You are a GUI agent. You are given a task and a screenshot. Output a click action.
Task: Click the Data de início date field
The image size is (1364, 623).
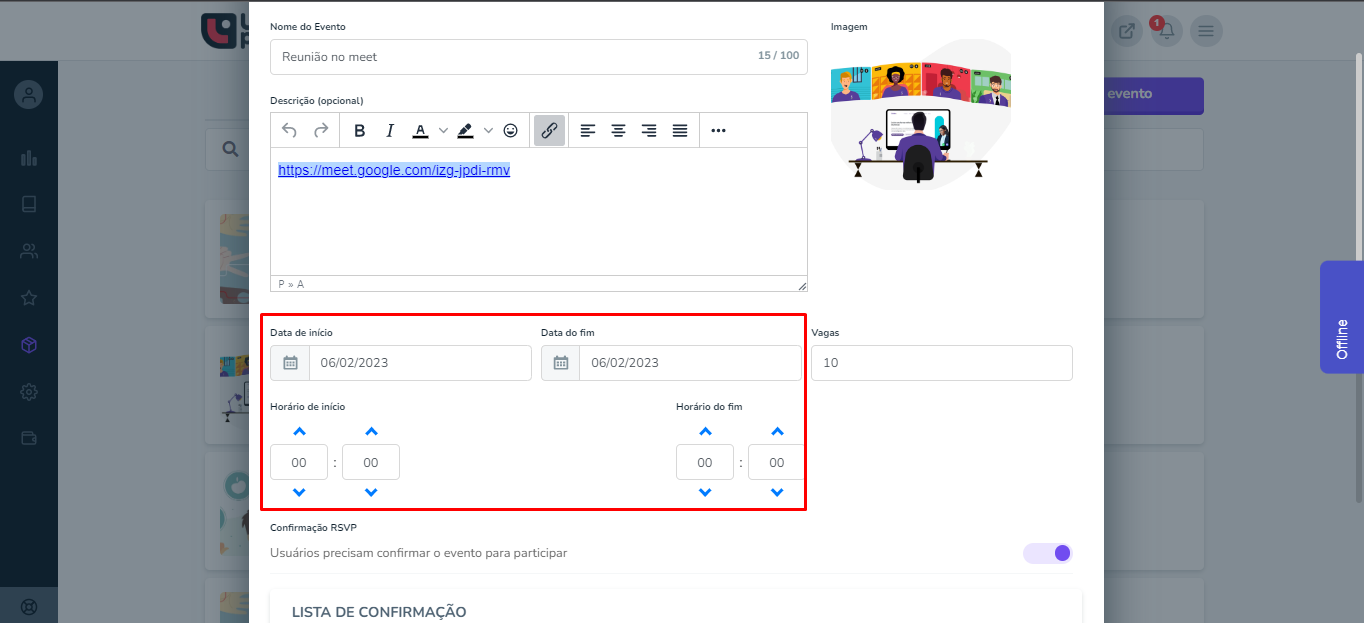pos(420,363)
